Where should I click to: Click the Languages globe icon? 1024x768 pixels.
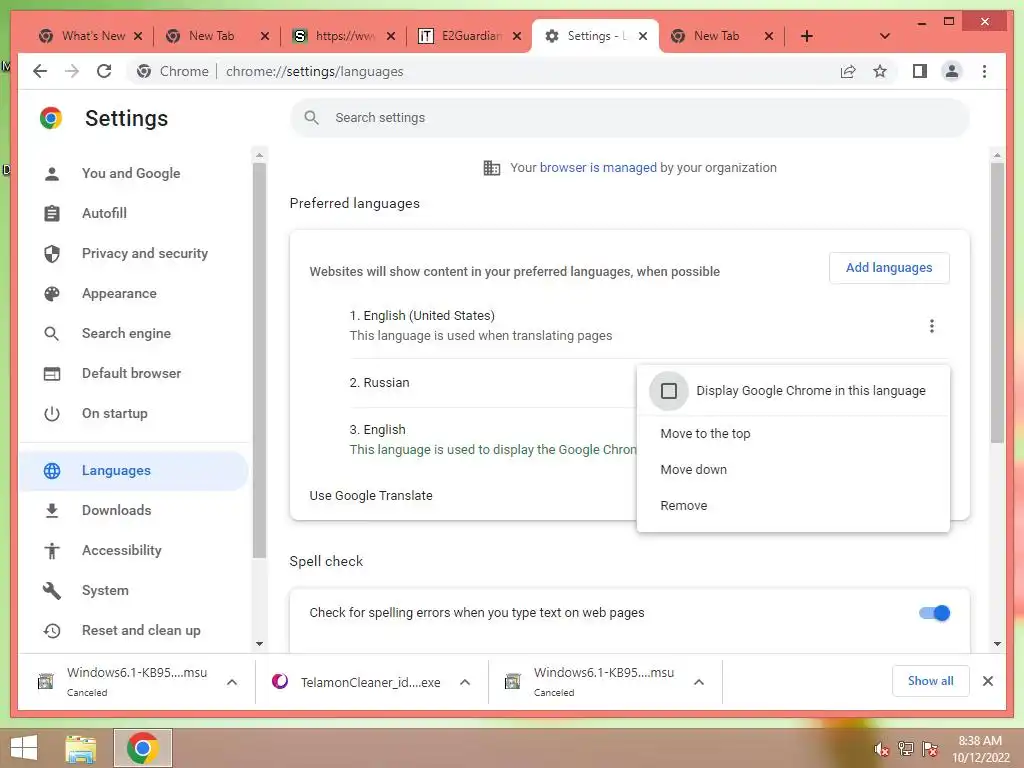(x=52, y=471)
